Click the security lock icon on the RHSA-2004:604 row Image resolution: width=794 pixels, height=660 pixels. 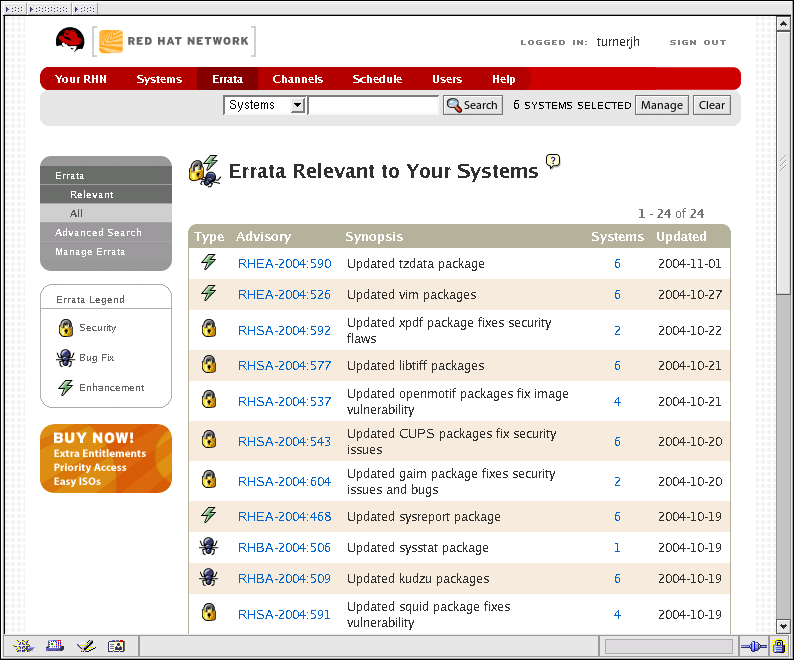209,480
